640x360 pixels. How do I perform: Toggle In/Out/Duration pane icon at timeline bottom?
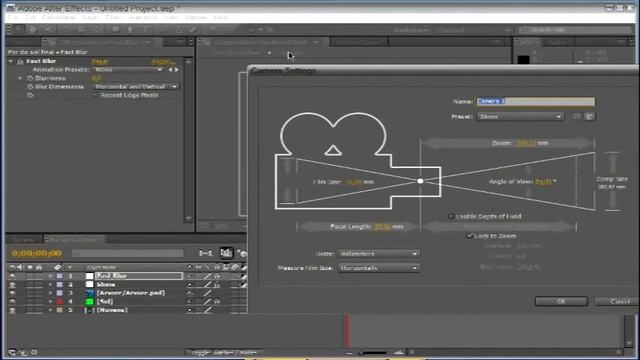34,352
